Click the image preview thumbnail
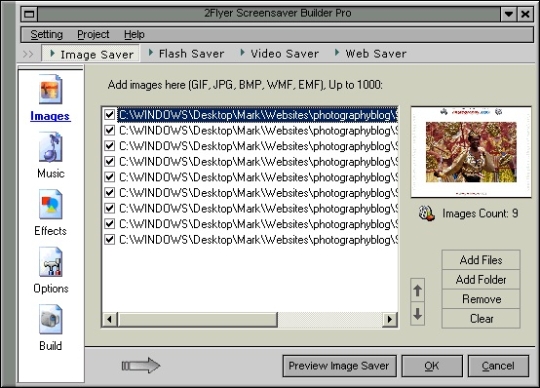Viewport: 540px width, 388px height. click(x=471, y=152)
